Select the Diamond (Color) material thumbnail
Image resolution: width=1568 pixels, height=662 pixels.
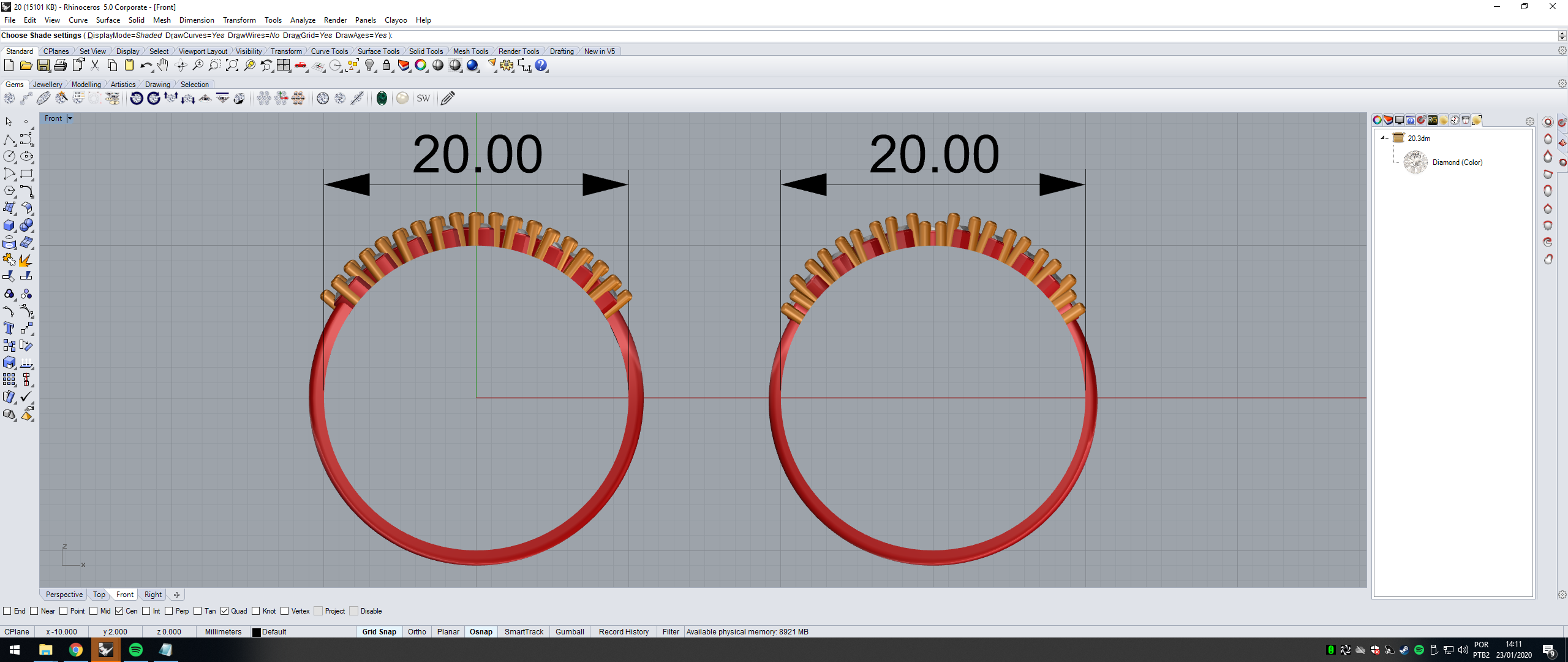(x=1415, y=162)
